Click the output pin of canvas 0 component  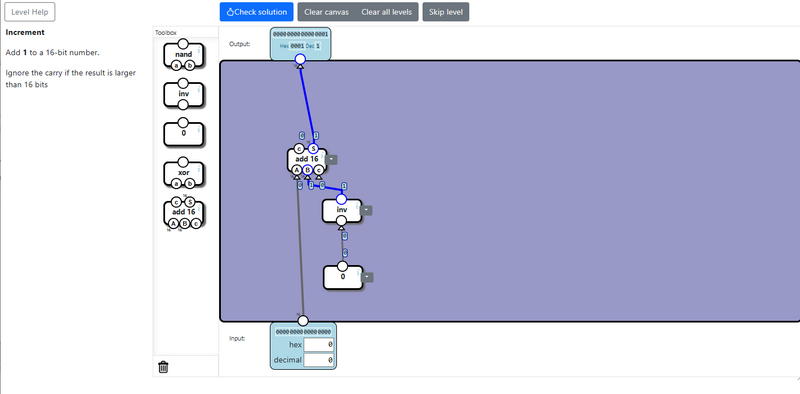pyautogui.click(x=342, y=266)
